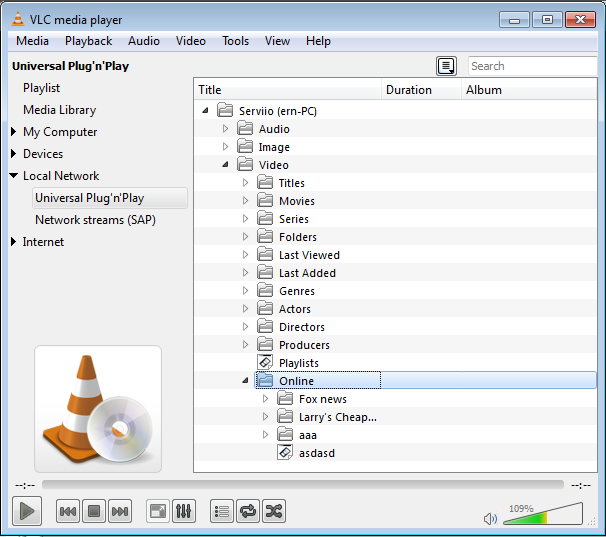Change playlist view mode icon
Viewport: 606px width, 537px height.
coord(446,66)
